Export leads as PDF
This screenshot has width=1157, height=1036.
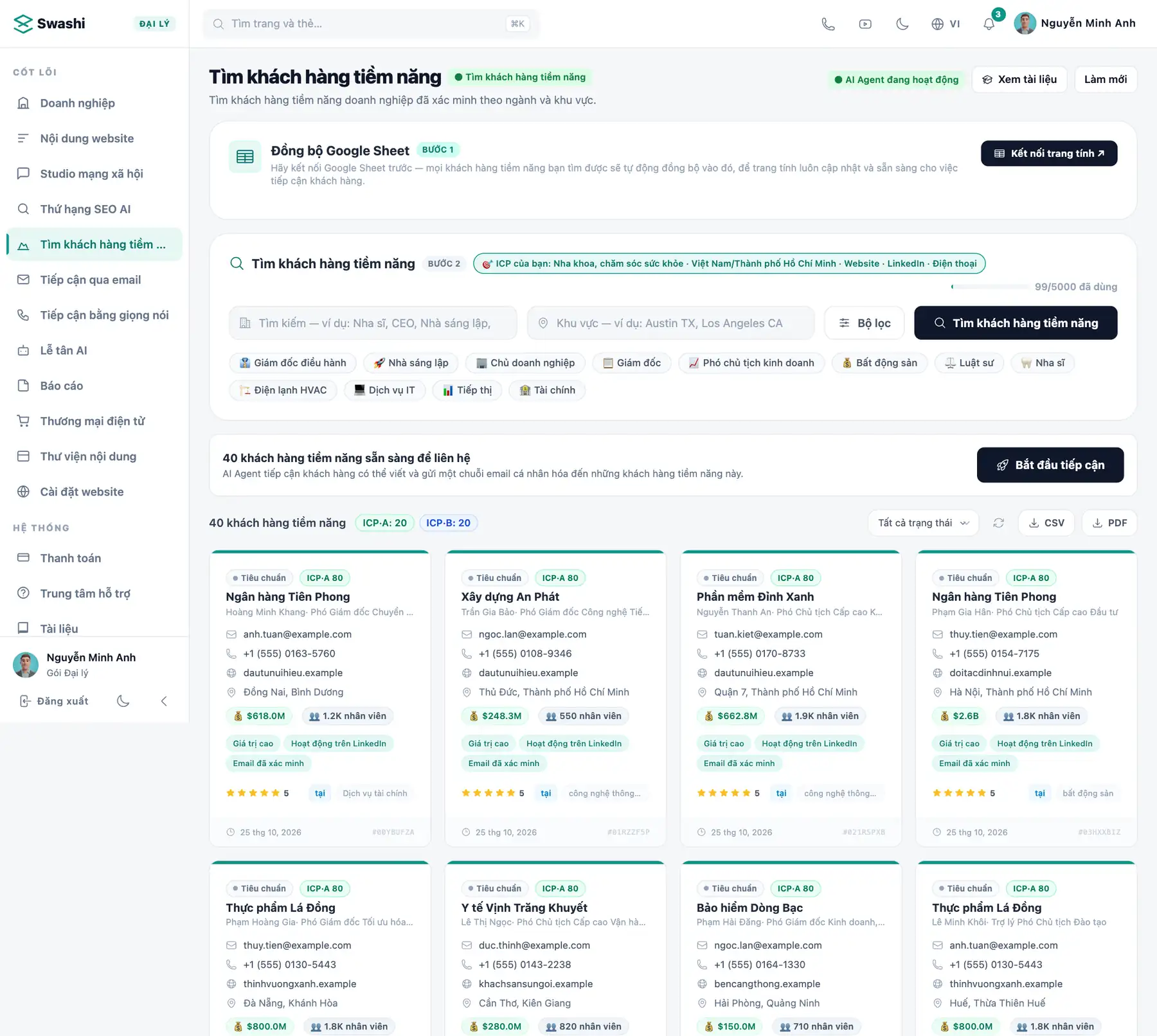pos(1109,523)
